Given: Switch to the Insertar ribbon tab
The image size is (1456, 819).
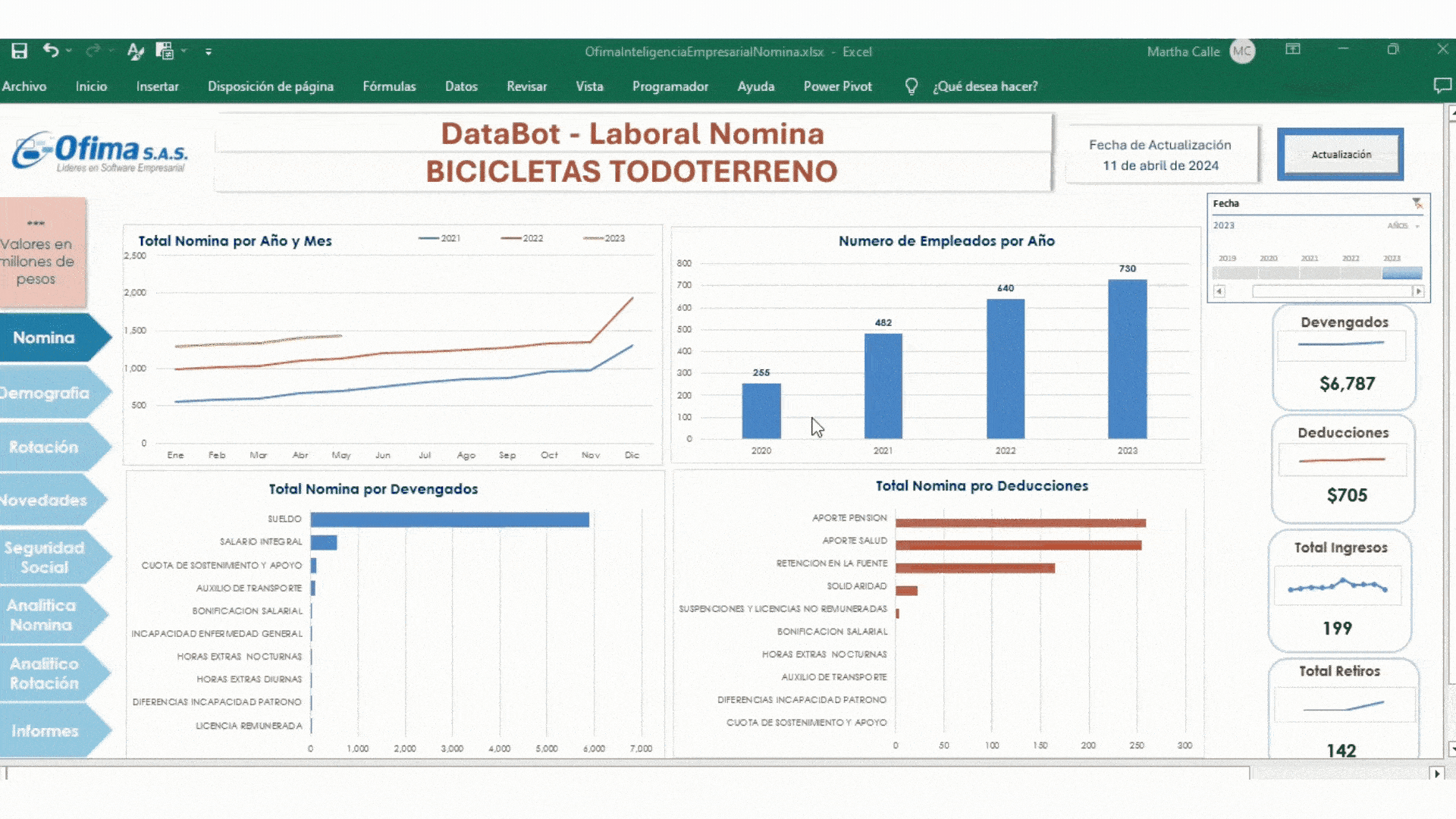Looking at the screenshot, I should (158, 86).
